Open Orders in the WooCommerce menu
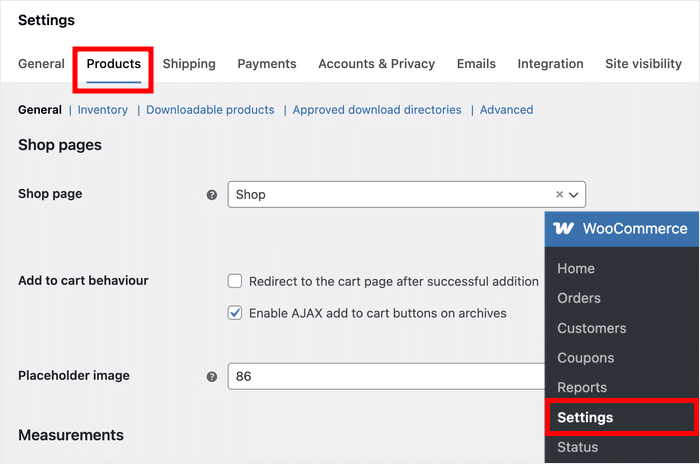This screenshot has height=464, width=700. (579, 298)
